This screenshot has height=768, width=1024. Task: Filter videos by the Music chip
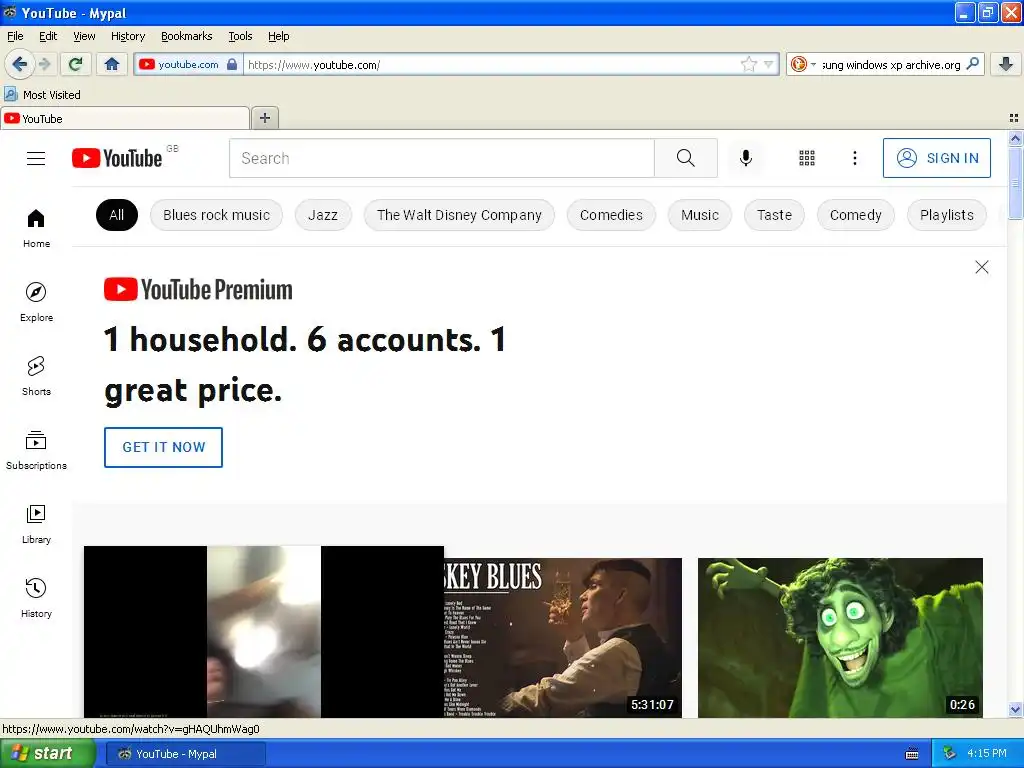click(699, 215)
